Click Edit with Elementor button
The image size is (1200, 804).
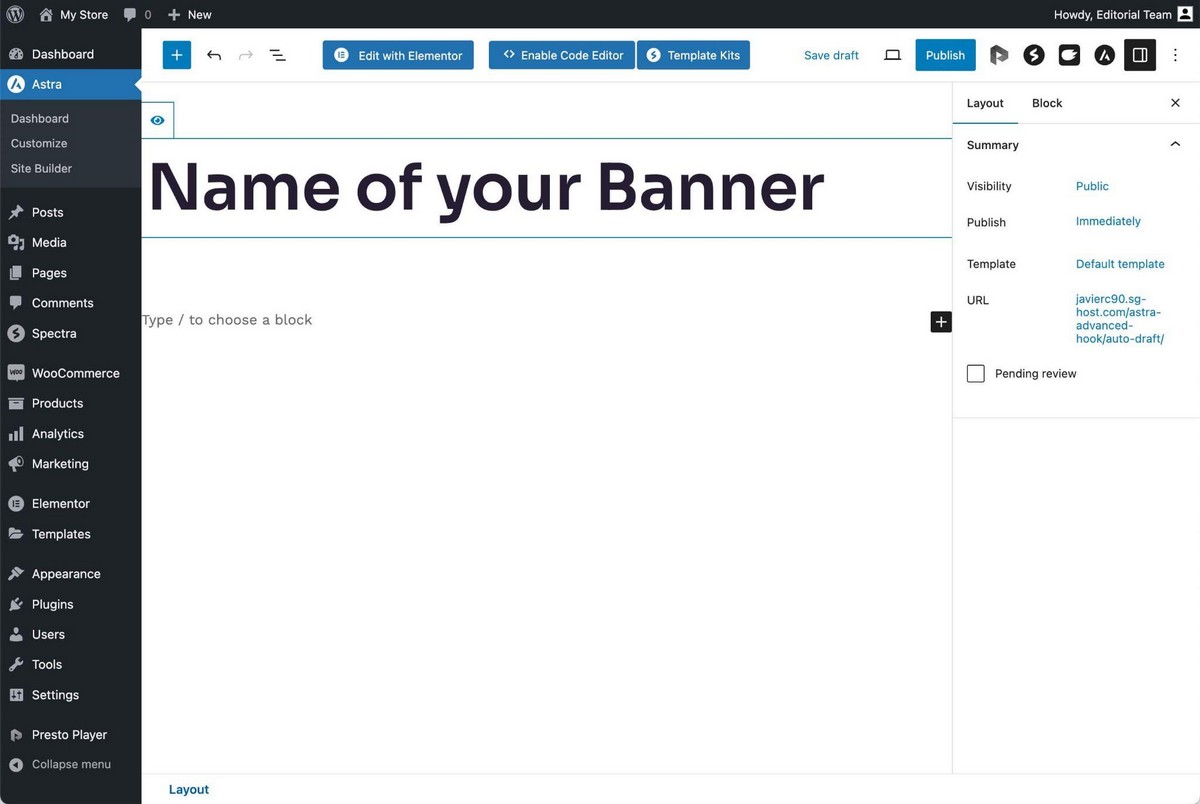398,55
